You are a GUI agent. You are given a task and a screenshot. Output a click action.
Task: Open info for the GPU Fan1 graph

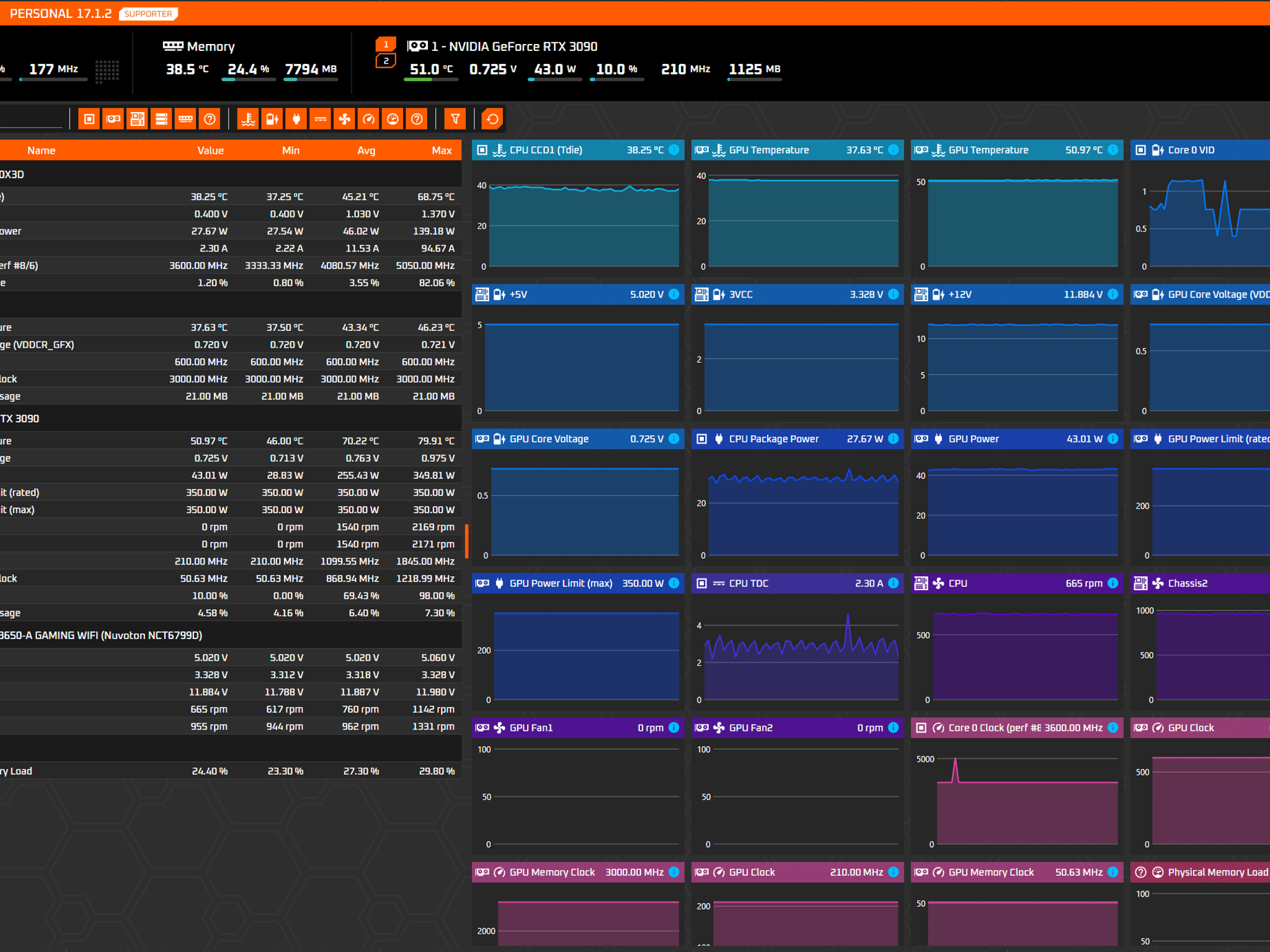coord(674,728)
